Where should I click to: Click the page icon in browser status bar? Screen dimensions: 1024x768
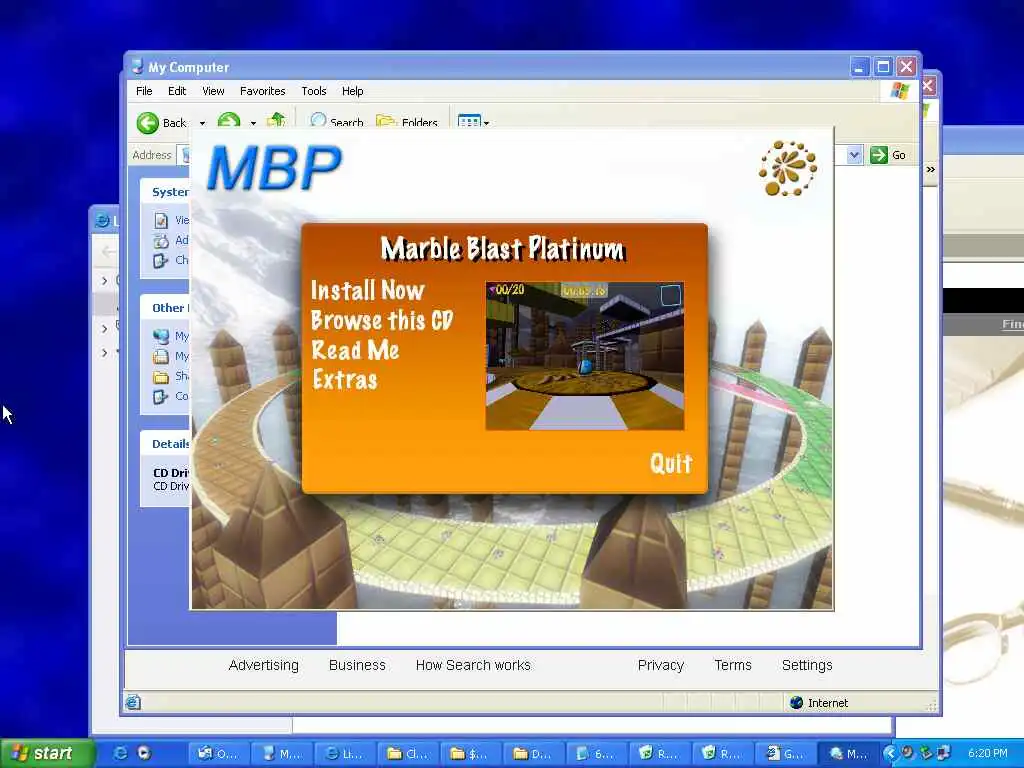[x=133, y=703]
